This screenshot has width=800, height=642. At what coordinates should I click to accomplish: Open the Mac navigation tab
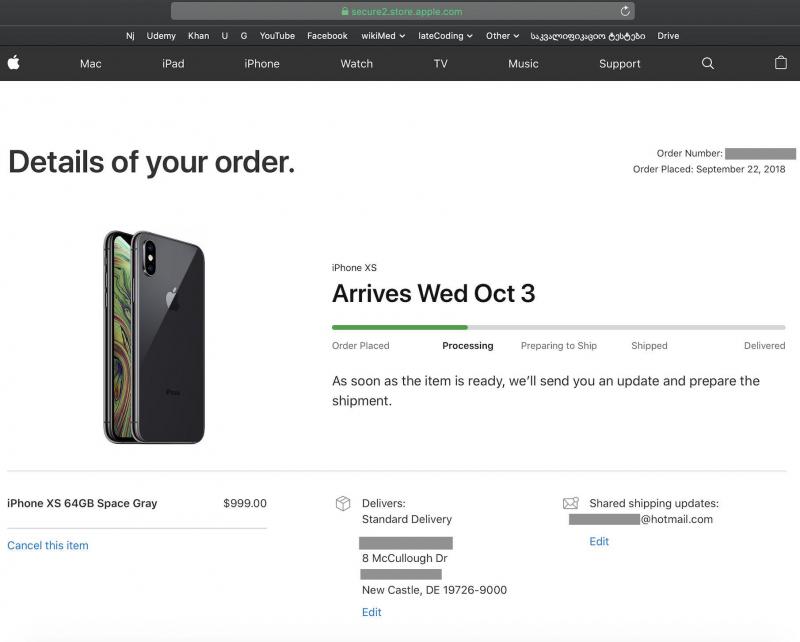[x=91, y=64]
